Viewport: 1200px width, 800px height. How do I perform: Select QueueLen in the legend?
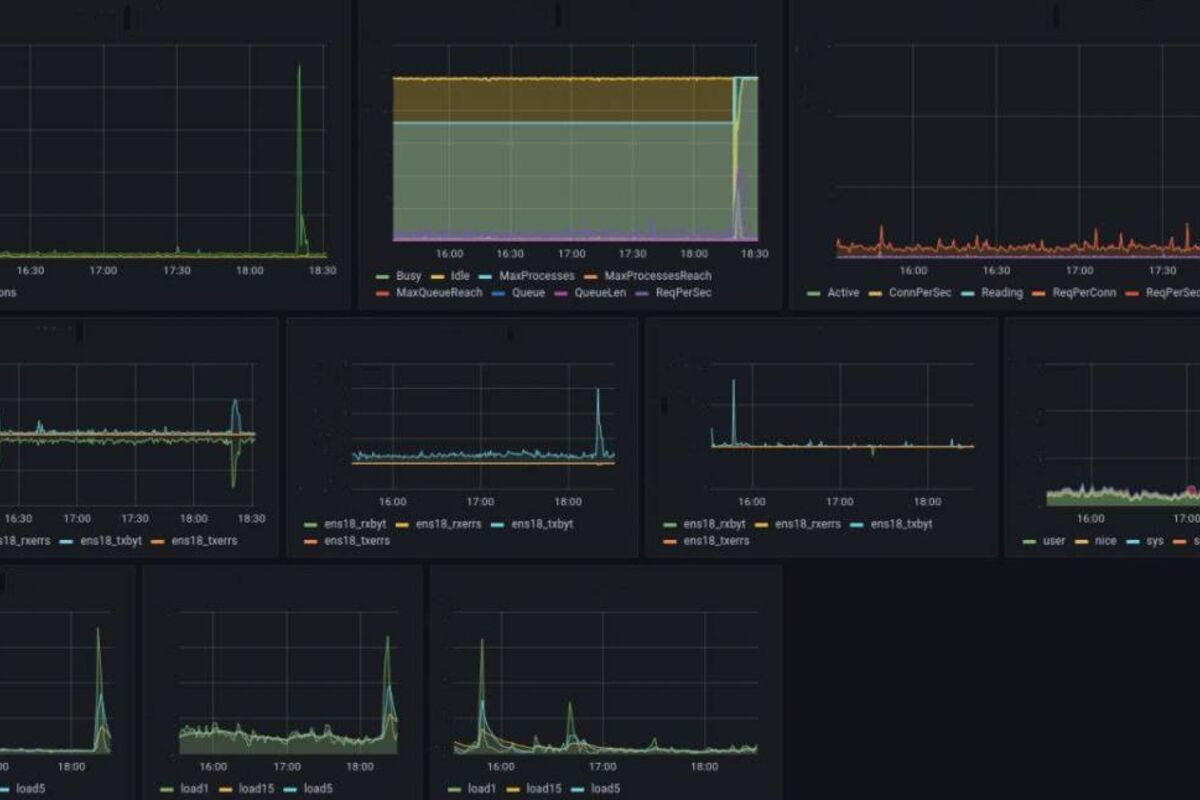(600, 293)
